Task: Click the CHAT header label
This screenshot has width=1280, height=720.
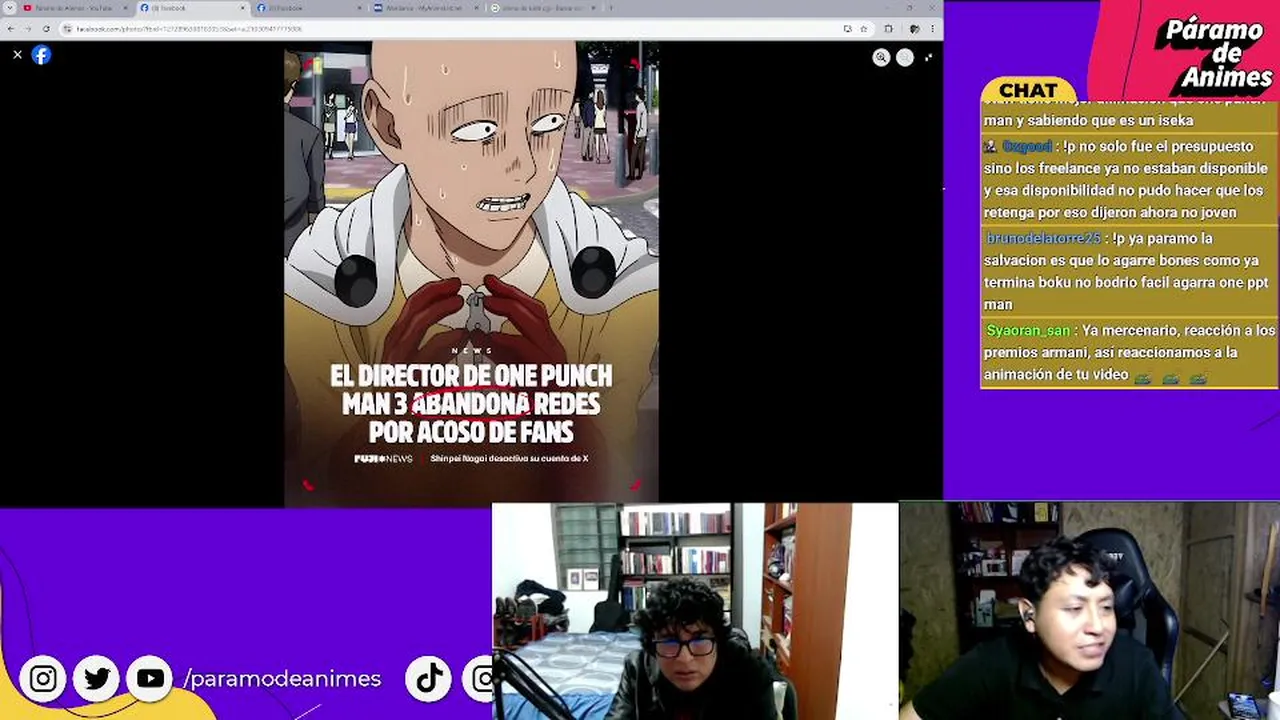Action: [x=1028, y=90]
